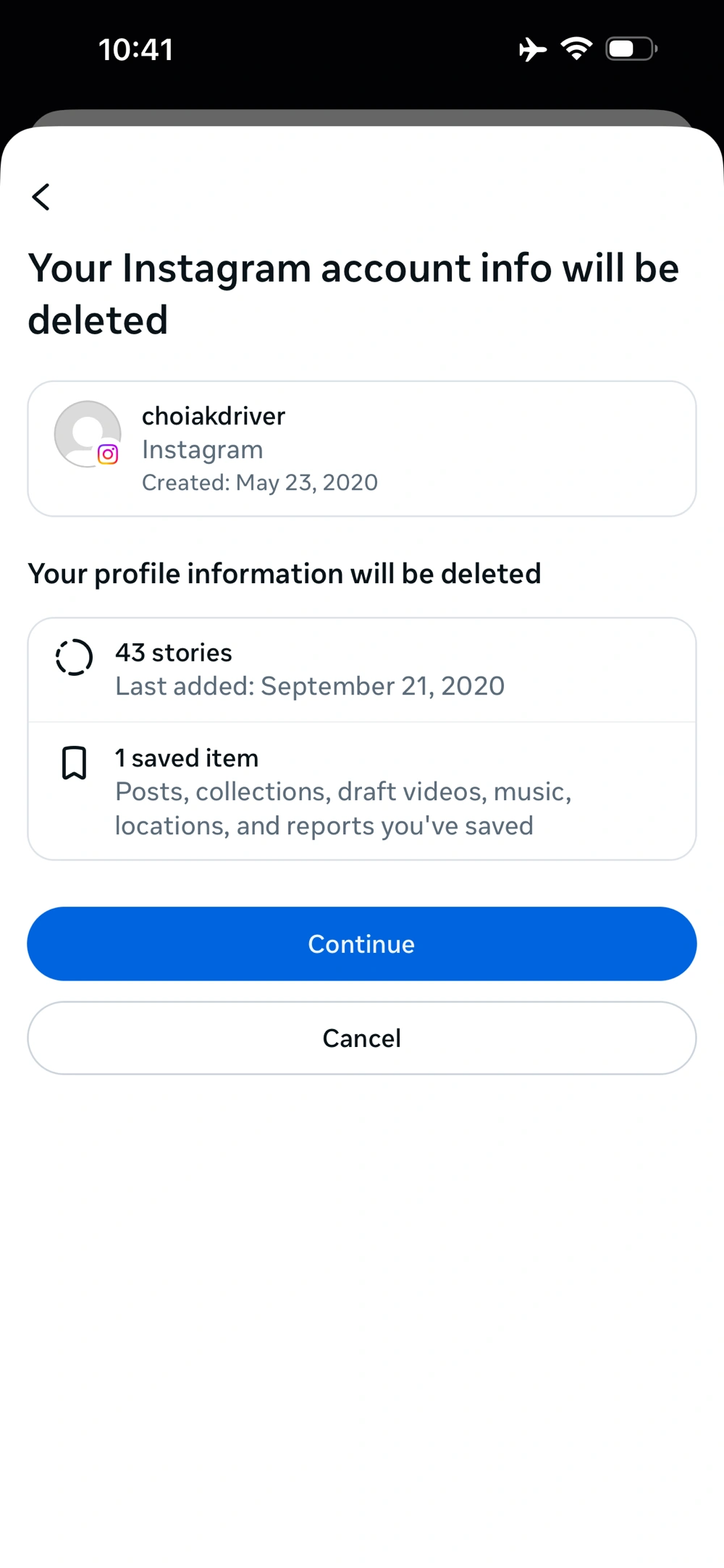Tap the saved items bookmark icon
Image resolution: width=724 pixels, height=1568 pixels.
(x=74, y=763)
